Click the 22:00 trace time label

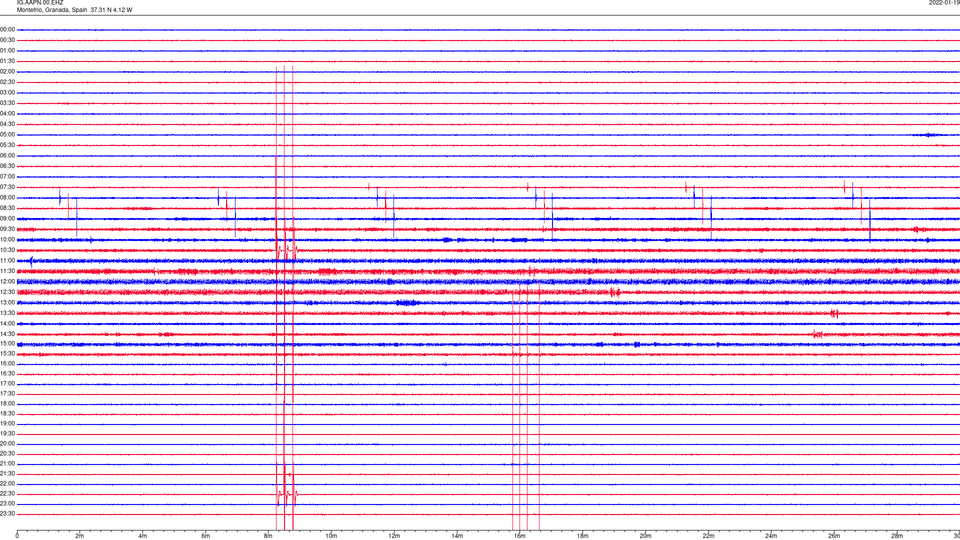click(x=8, y=484)
